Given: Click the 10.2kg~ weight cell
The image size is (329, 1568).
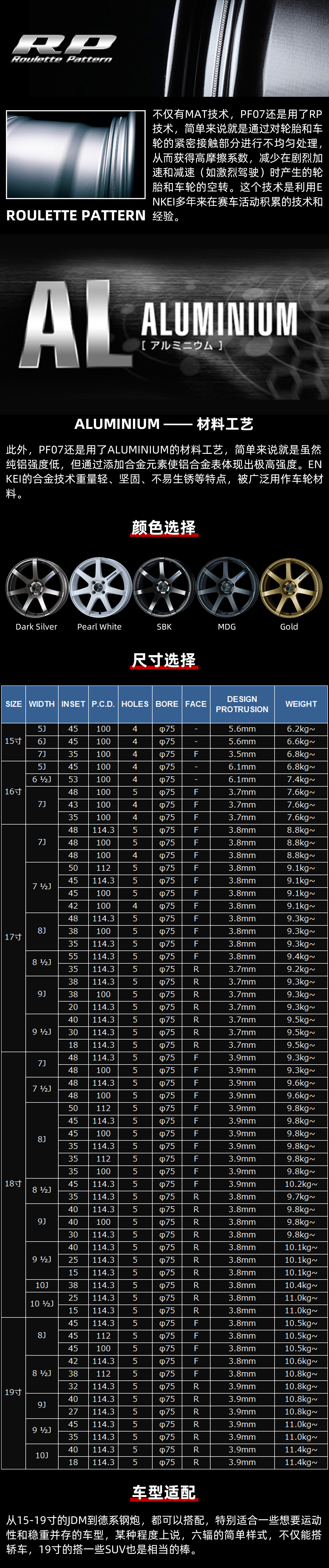Looking at the screenshot, I should (x=301, y=1184).
